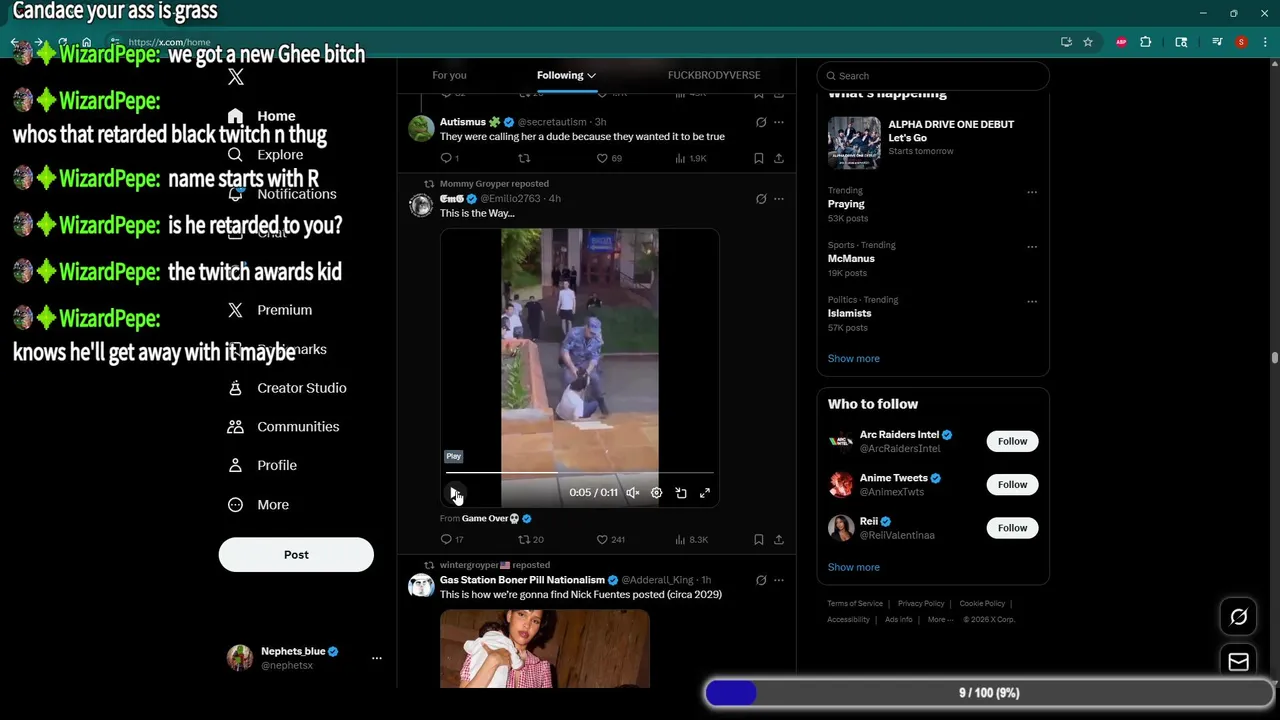This screenshot has width=1280, height=720.
Task: Open Grok icon on Gas Station post
Action: [761, 580]
